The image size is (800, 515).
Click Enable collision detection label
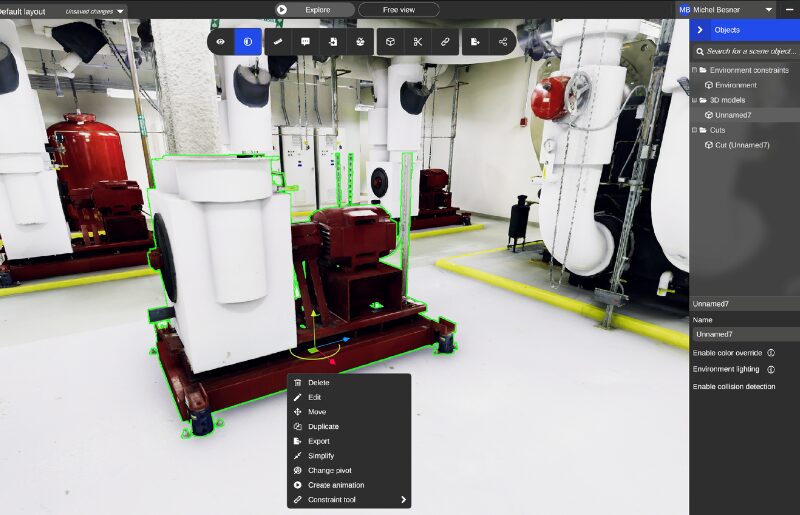pos(734,386)
